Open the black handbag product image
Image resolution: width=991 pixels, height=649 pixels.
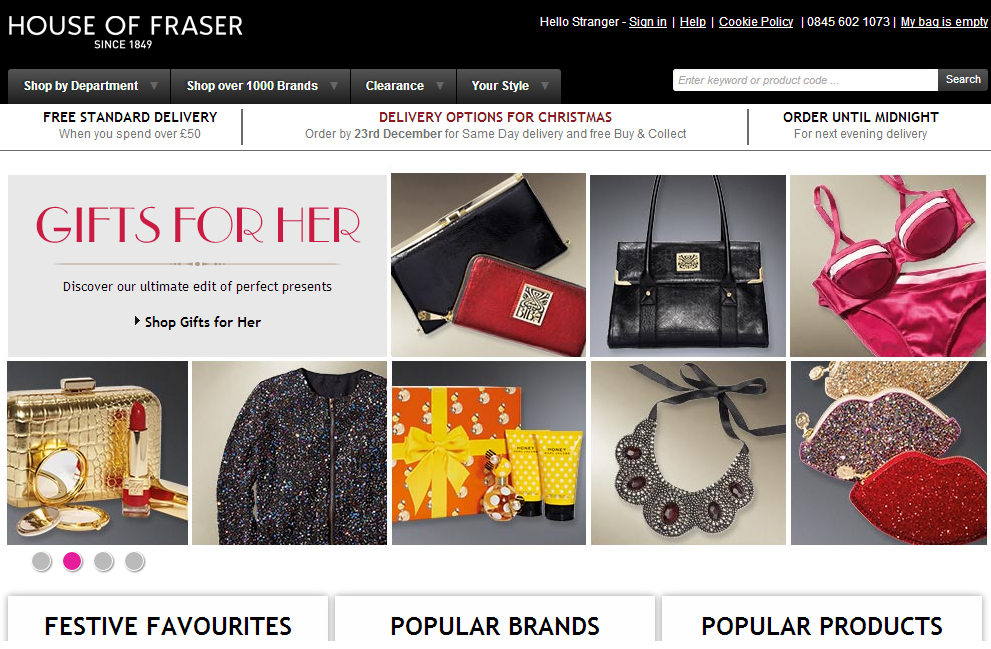[688, 266]
